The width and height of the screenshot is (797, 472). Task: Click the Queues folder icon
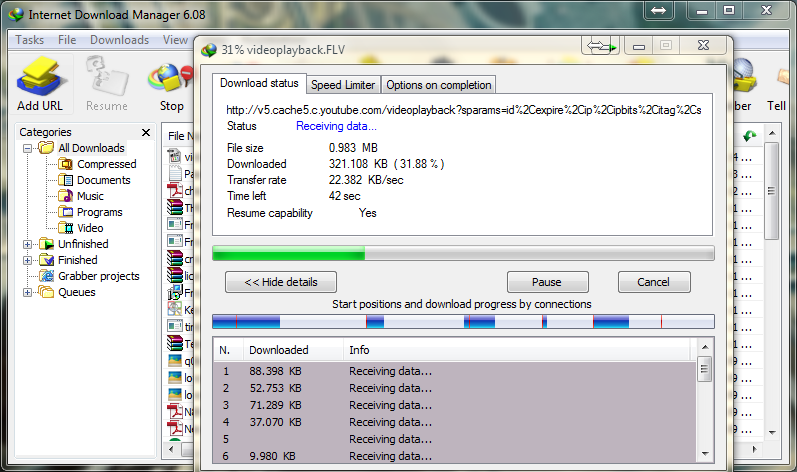click(47, 292)
